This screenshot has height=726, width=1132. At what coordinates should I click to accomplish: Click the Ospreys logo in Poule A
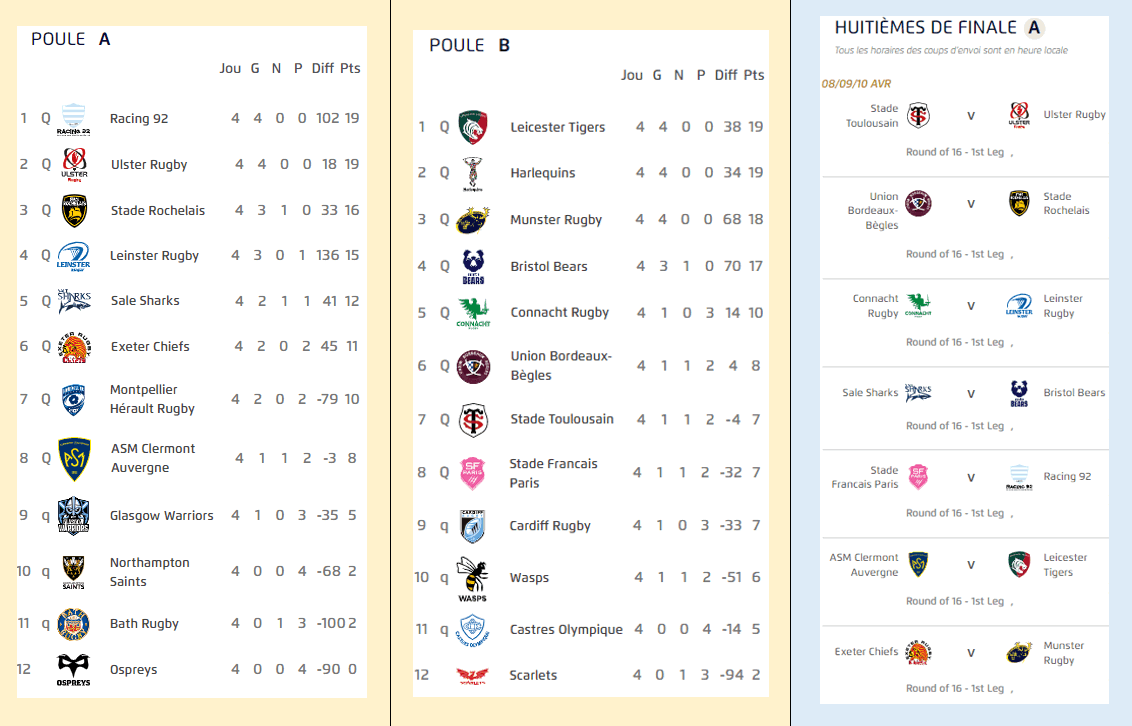tap(73, 669)
